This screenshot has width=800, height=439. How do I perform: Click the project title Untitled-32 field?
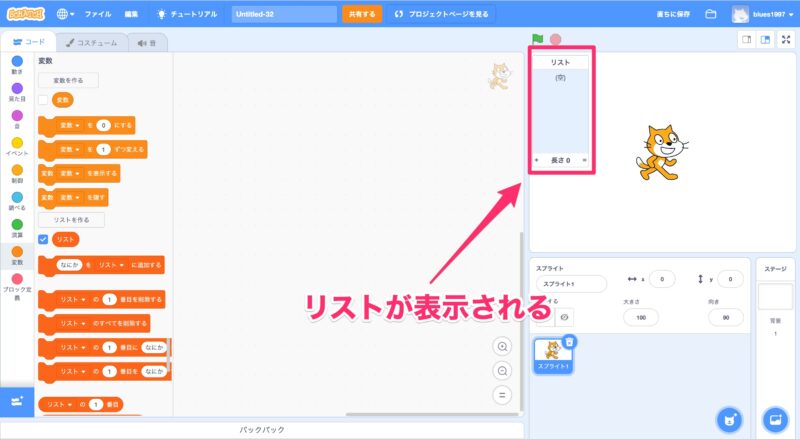tap(284, 15)
